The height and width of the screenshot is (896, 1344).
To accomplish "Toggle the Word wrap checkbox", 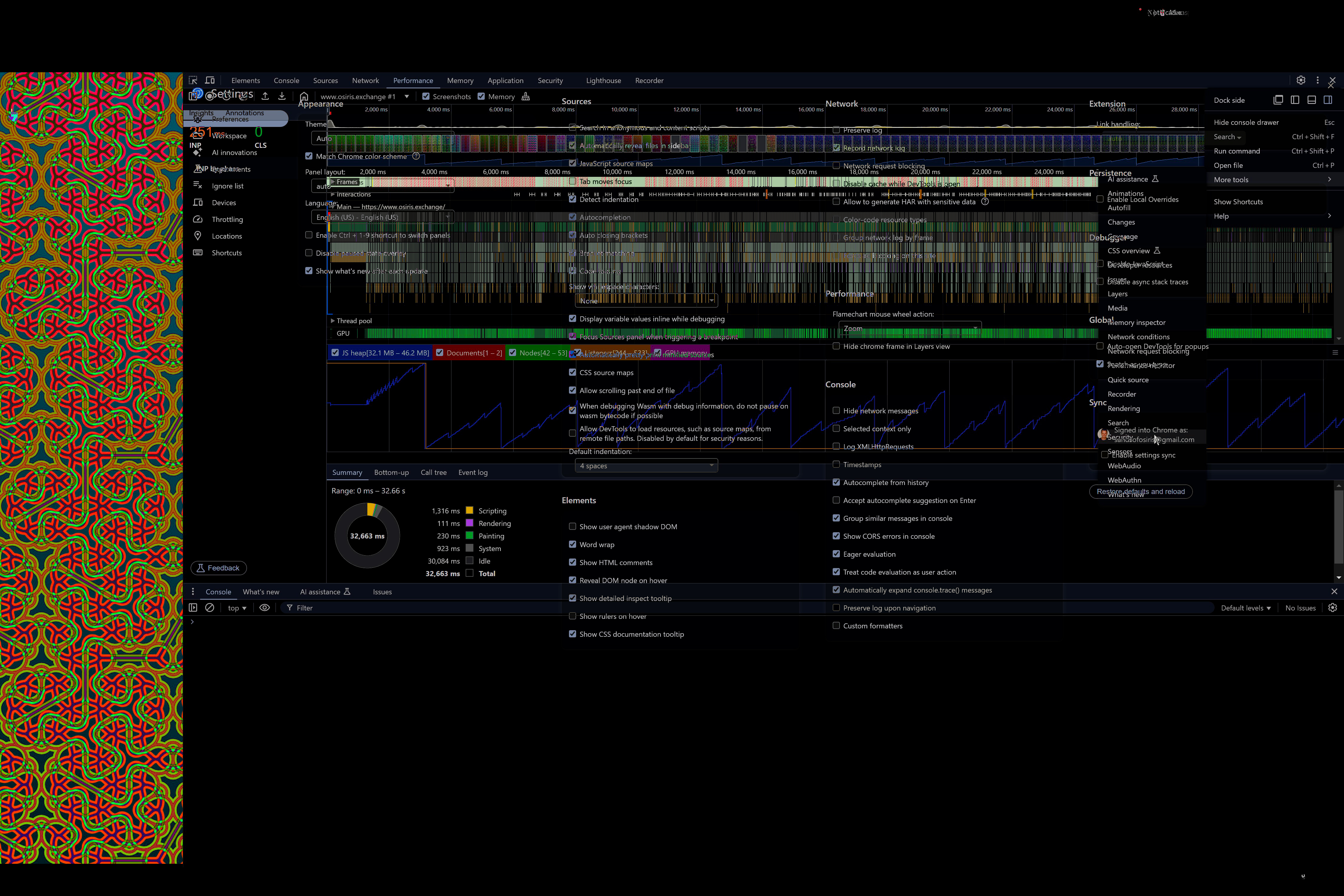I will click(572, 544).
